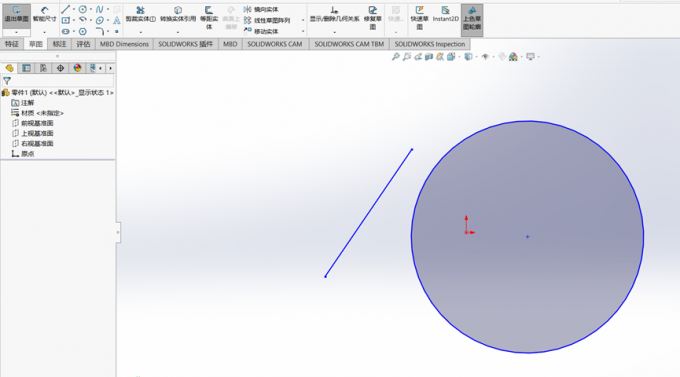Click Zoom to Fit in view toolbar

[x=396, y=57]
